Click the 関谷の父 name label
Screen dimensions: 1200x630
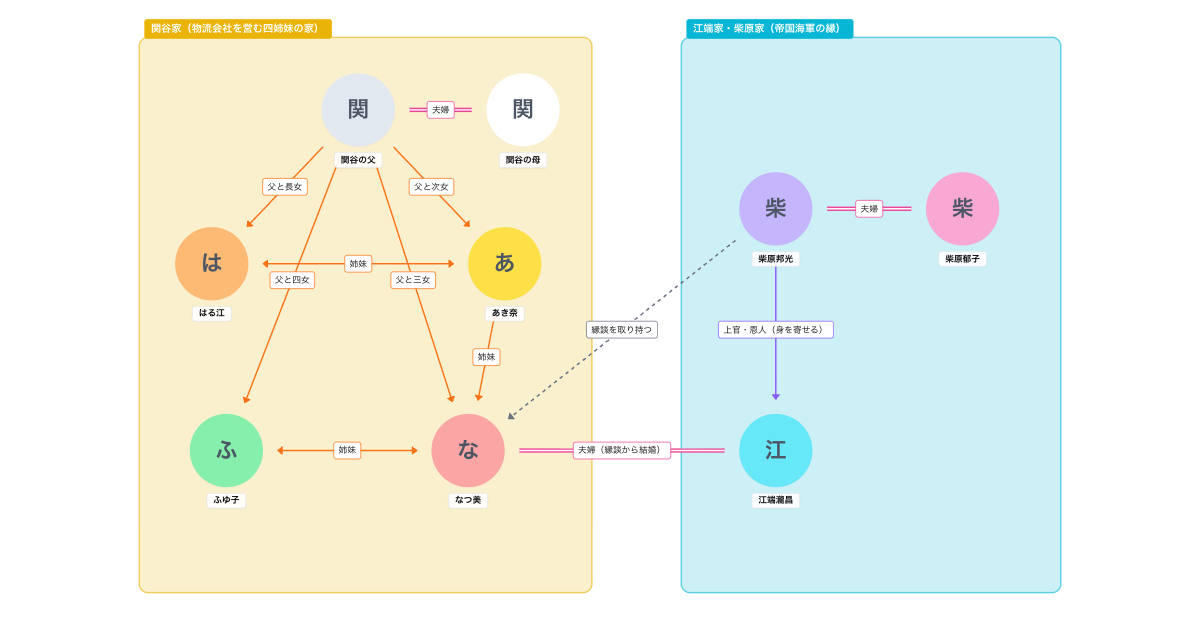358,160
